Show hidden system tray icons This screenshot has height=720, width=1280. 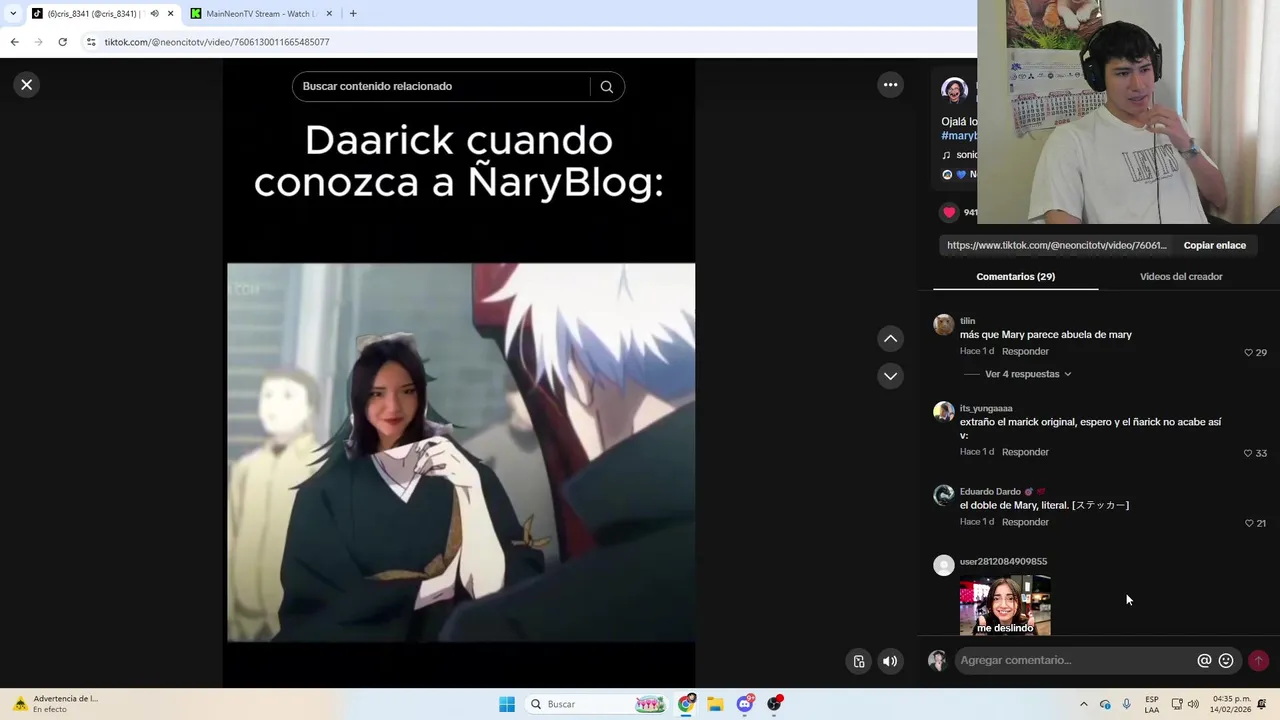point(1083,704)
